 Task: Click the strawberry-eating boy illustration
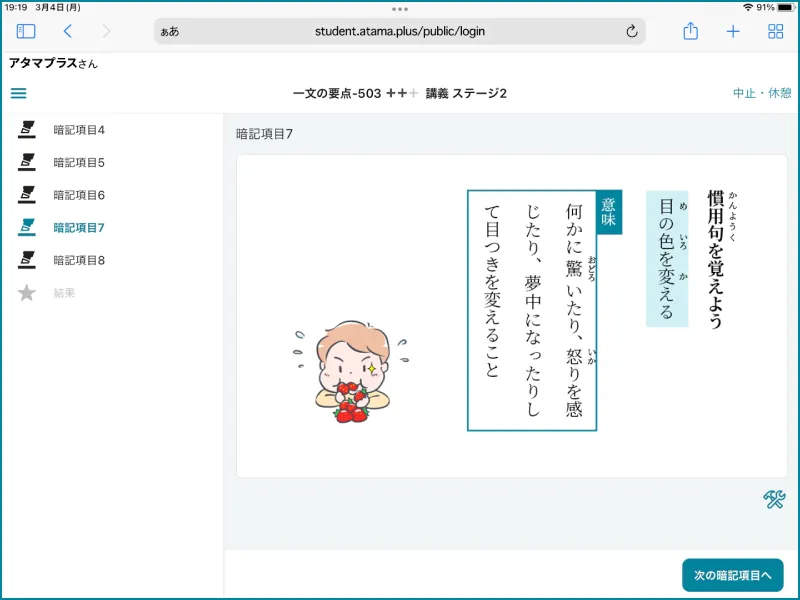pyautogui.click(x=352, y=371)
